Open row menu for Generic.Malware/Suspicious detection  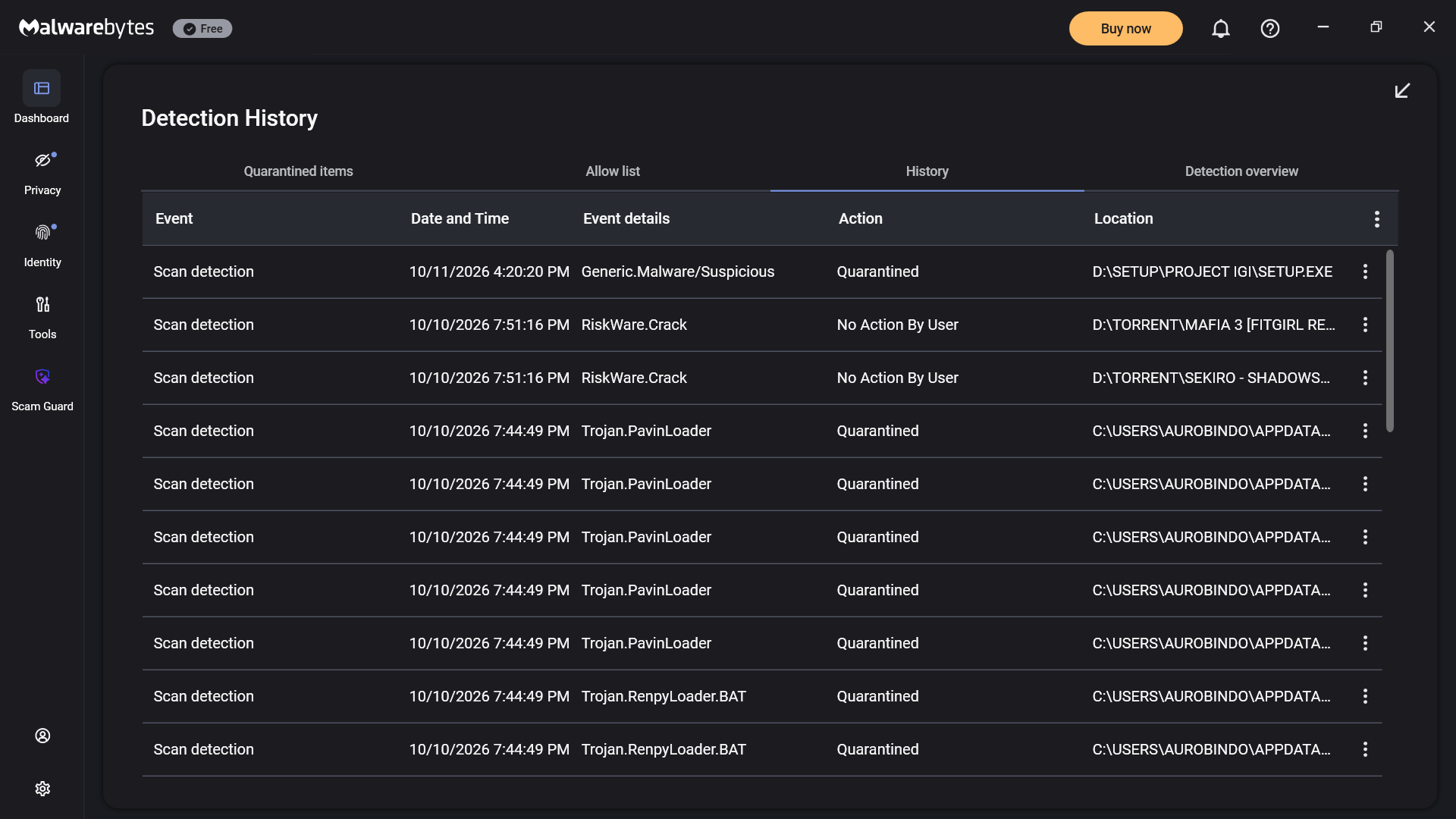point(1365,271)
